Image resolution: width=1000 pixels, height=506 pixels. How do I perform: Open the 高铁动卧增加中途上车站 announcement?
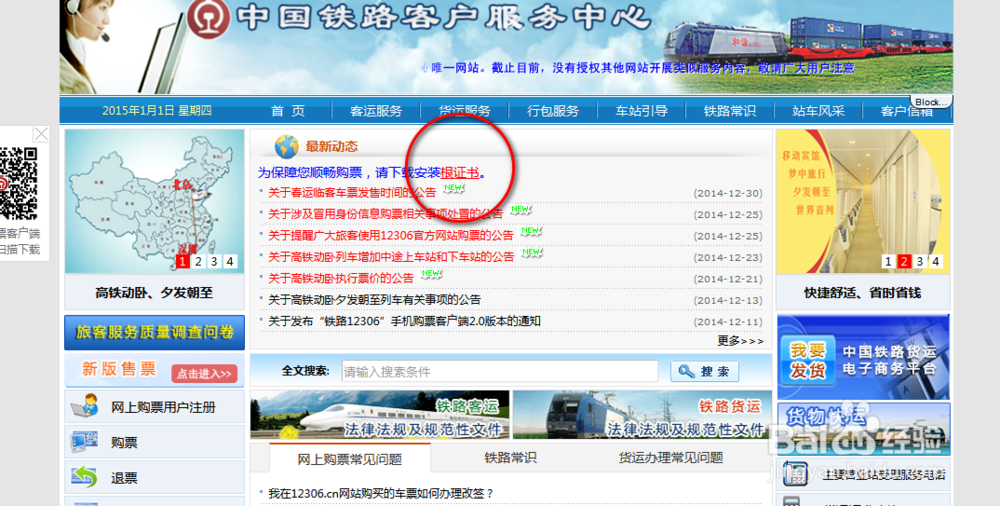[x=391, y=257]
